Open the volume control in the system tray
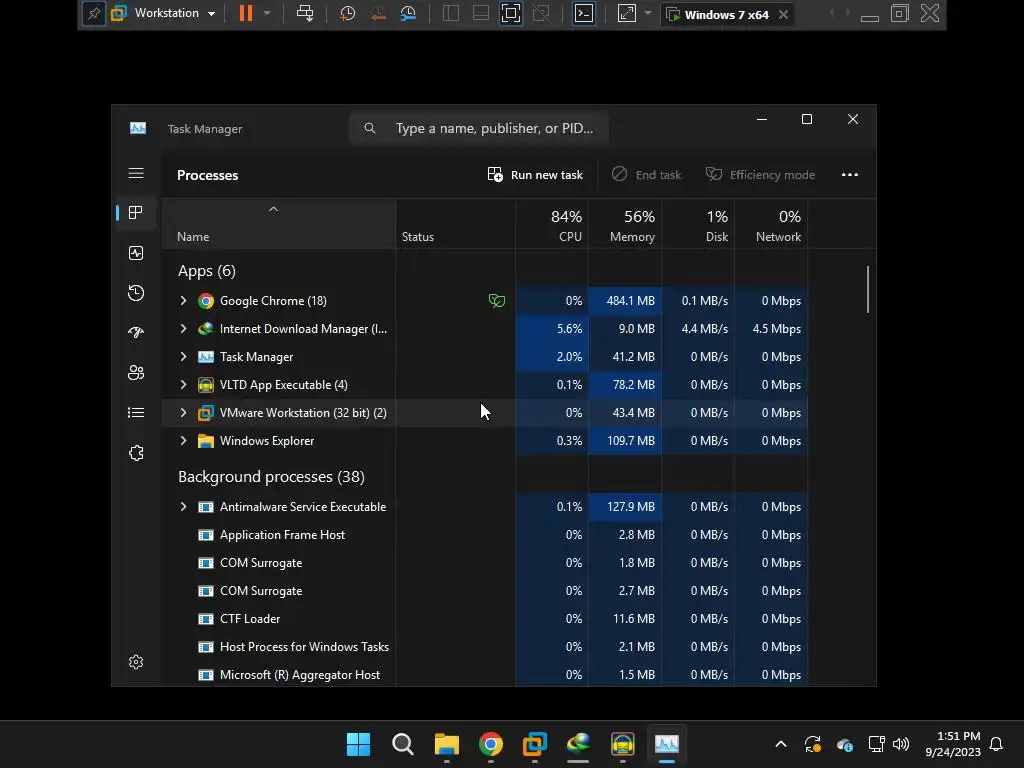The height and width of the screenshot is (768, 1024). [x=901, y=744]
